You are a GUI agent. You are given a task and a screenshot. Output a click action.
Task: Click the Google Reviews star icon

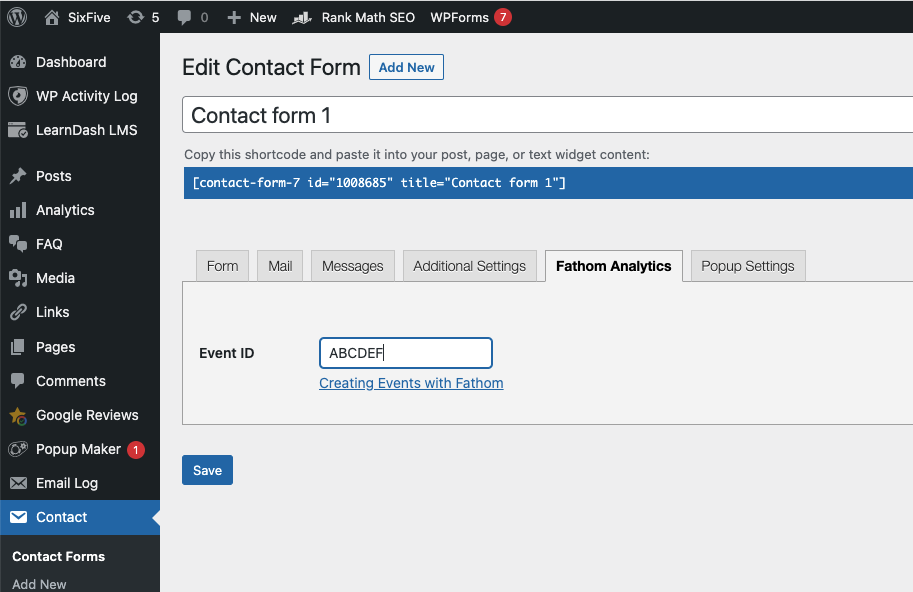pyautogui.click(x=18, y=416)
